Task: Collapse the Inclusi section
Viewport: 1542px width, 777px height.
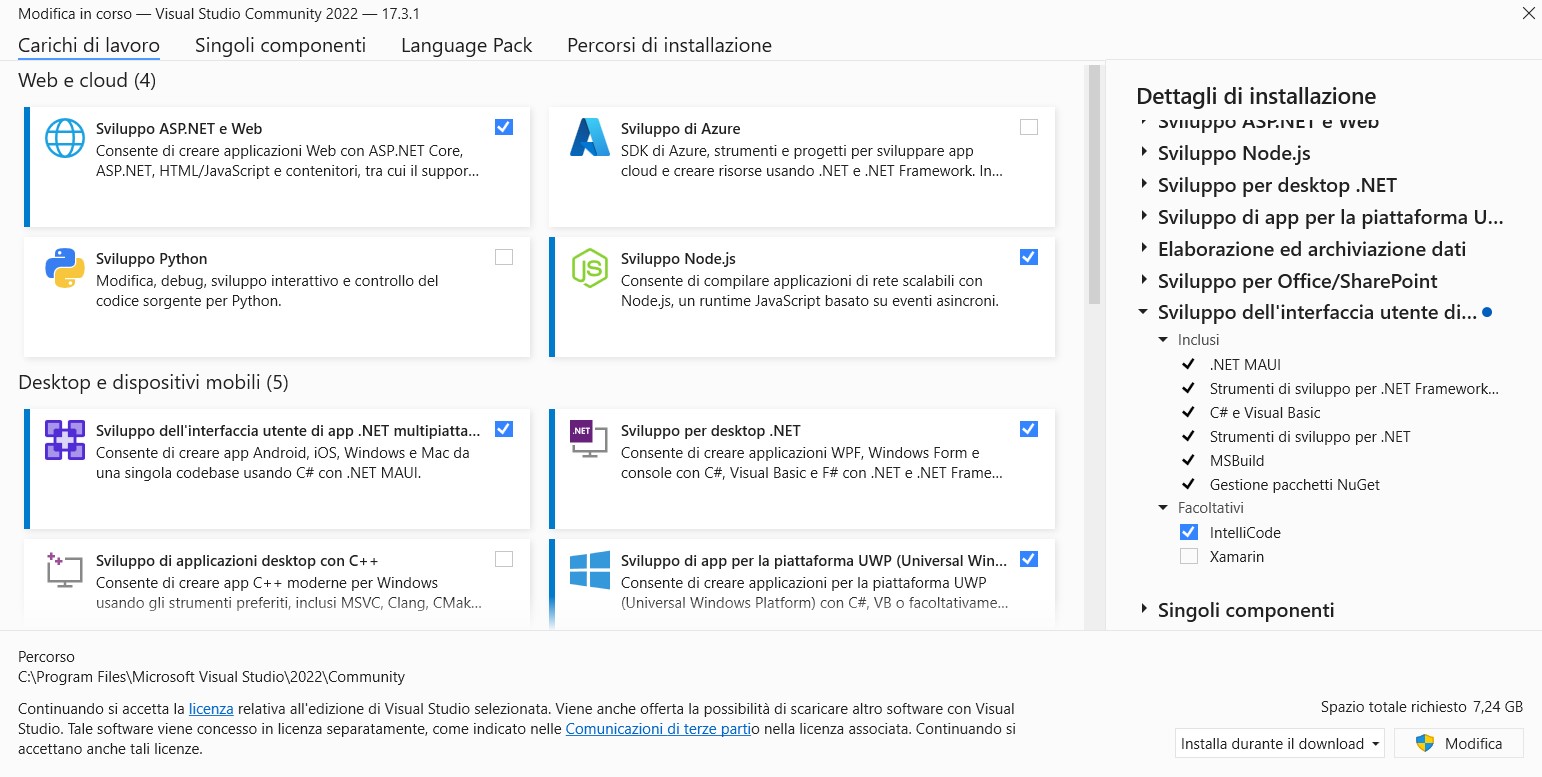Action: (x=1163, y=340)
